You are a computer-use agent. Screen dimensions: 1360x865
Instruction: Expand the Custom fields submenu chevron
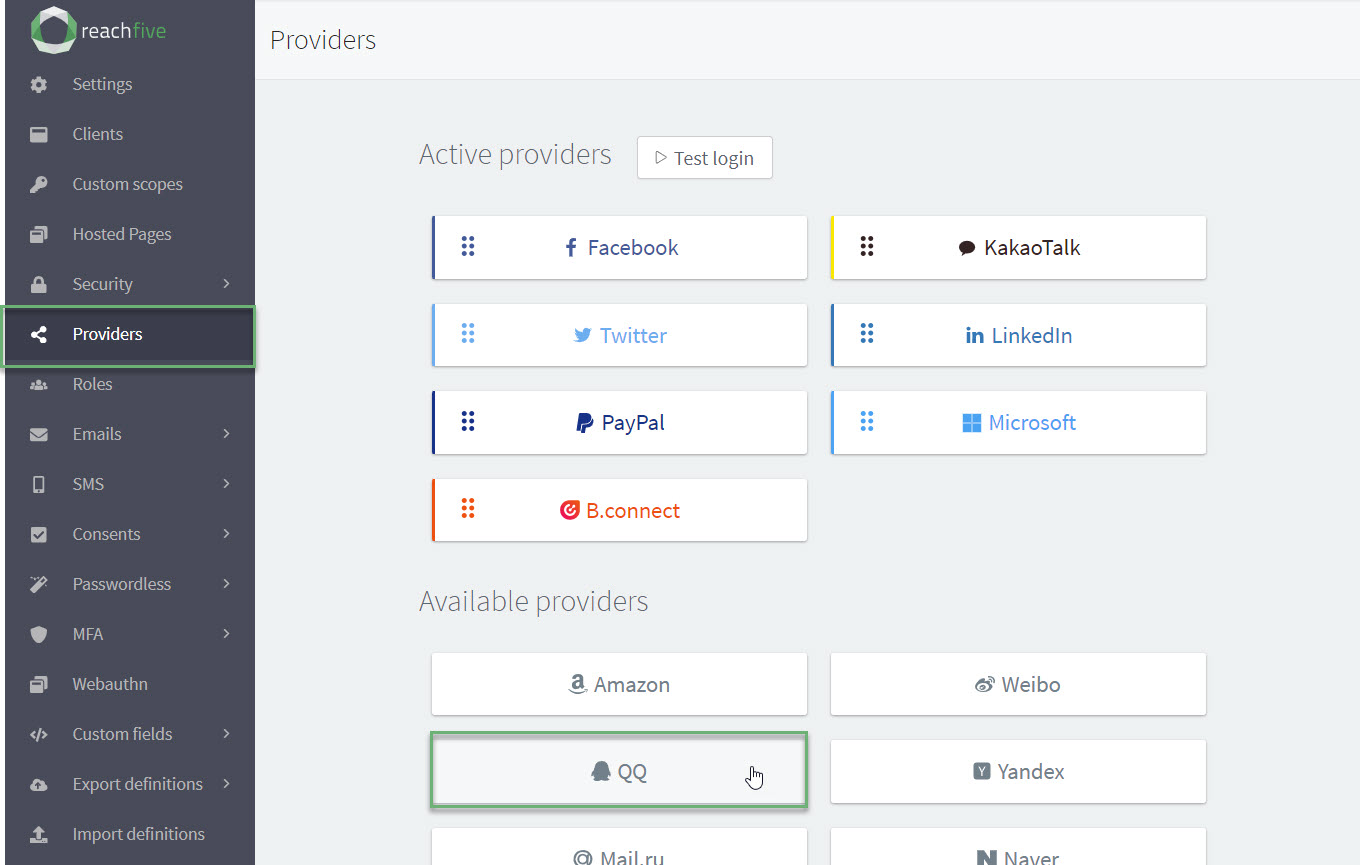click(x=227, y=734)
